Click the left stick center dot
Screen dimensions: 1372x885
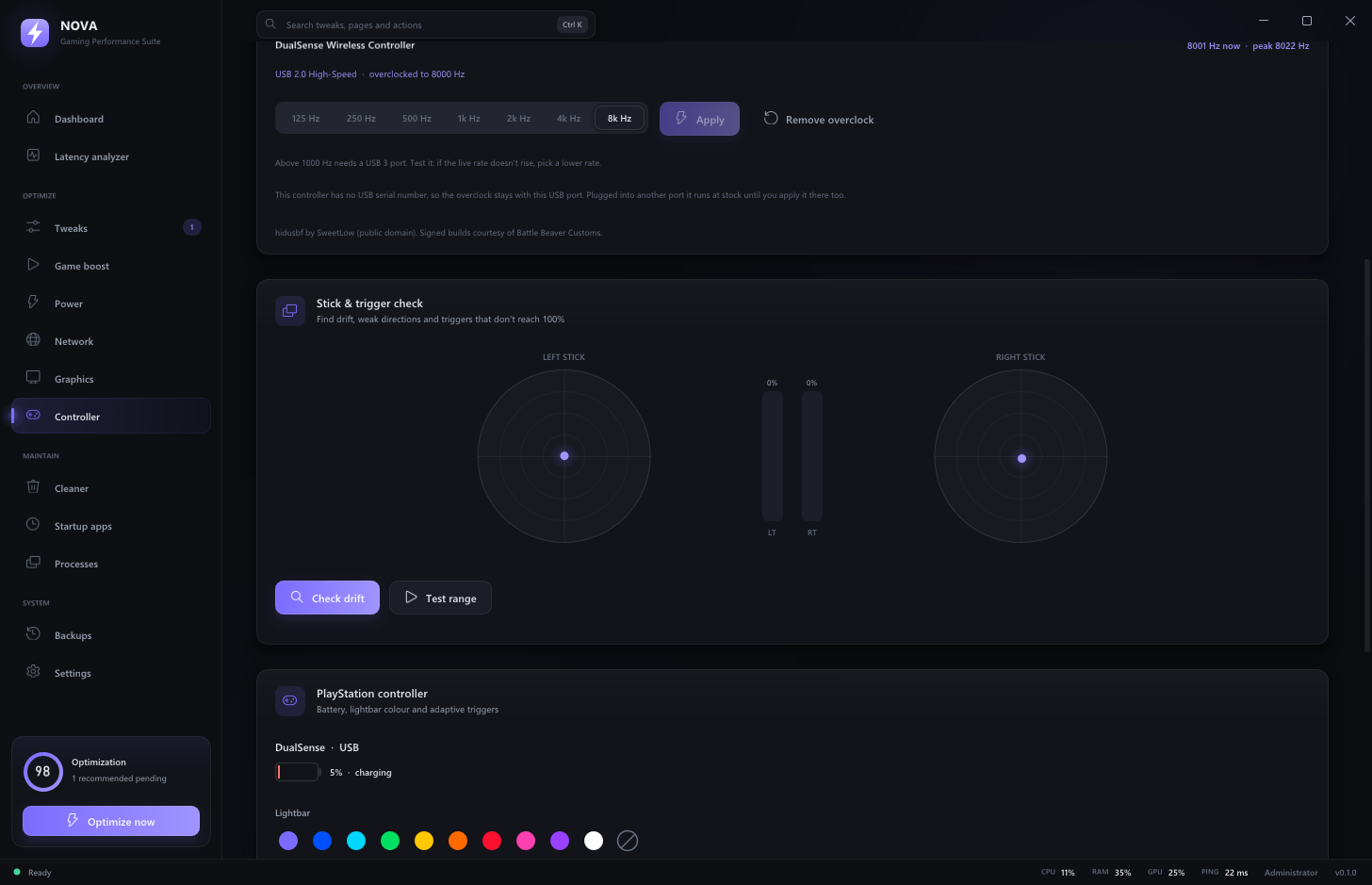point(564,456)
